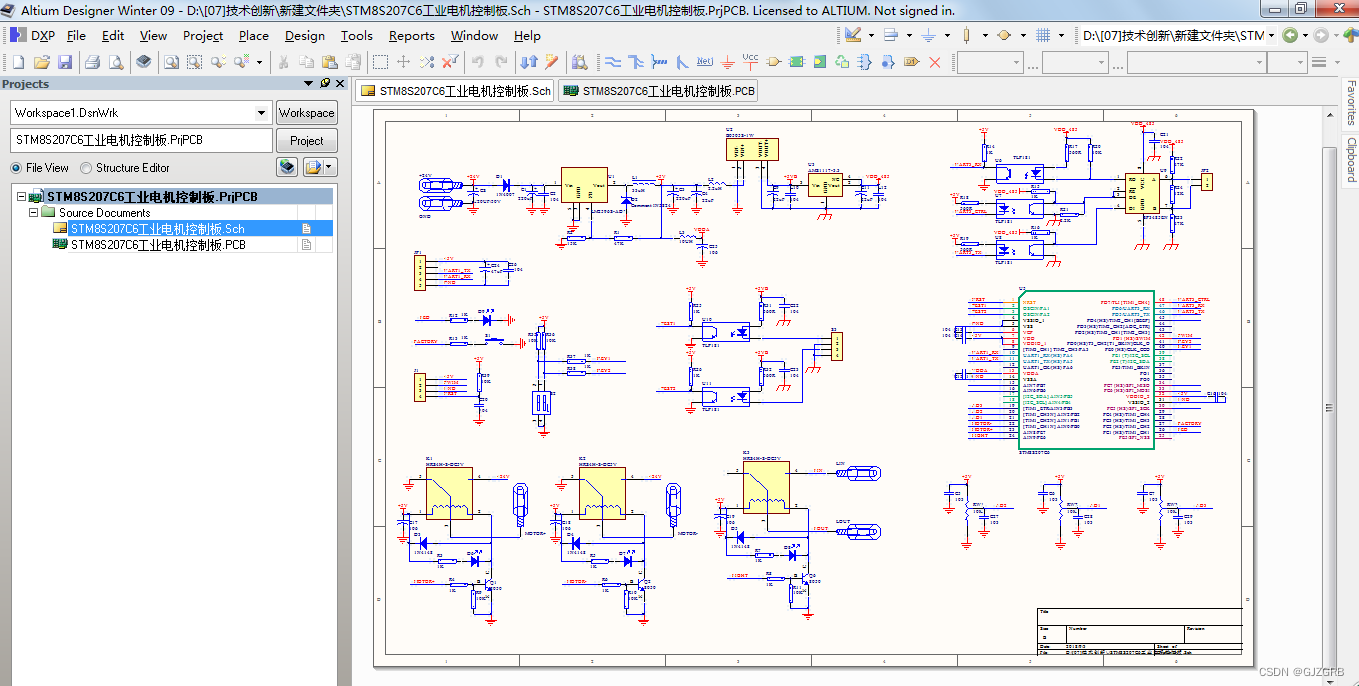The image size is (1359, 686).
Task: Fit document on screen zoom icon
Action: pyautogui.click(x=171, y=62)
